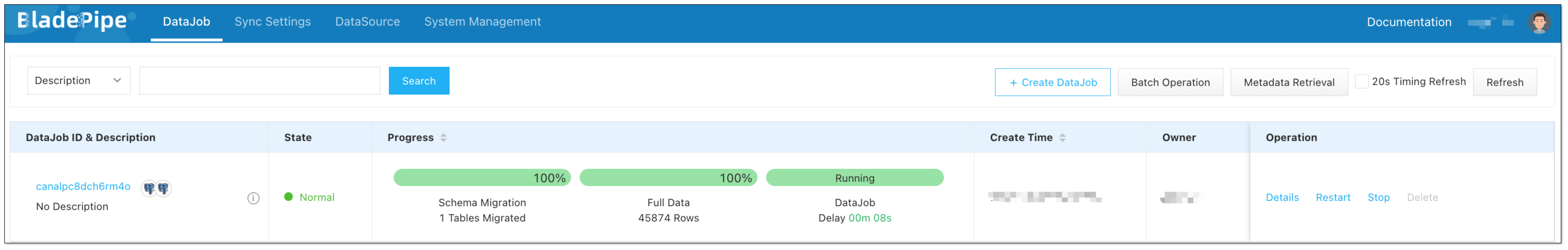Screen dimensions: 1568x250
Task: Click the BladePipe logo
Action: pyautogui.click(x=72, y=21)
